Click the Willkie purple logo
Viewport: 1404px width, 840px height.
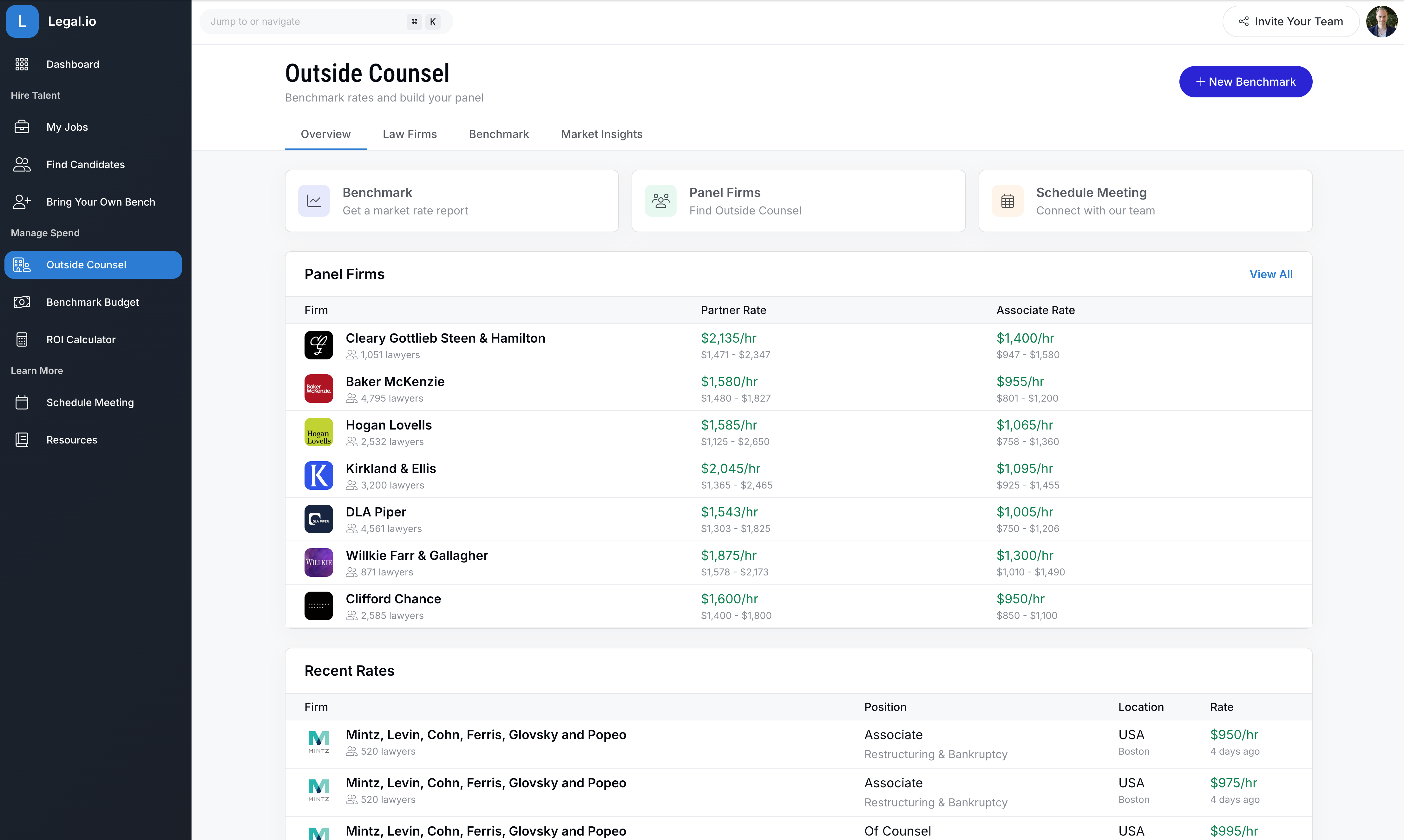(318, 563)
